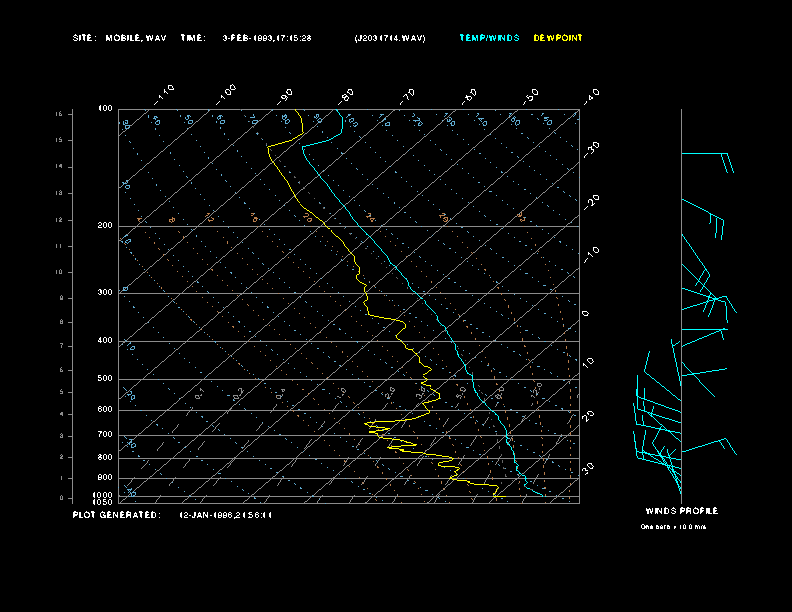792x612 pixels.
Task: Click the '12' height scale tick label
Action: click(x=59, y=220)
